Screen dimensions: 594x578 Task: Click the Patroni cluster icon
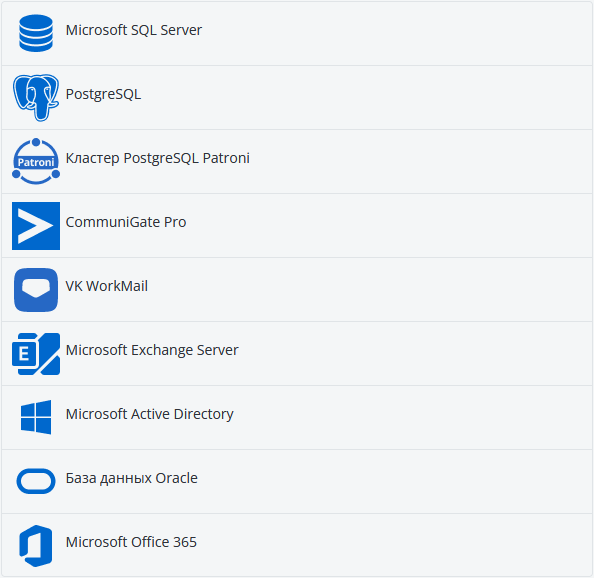(36, 161)
